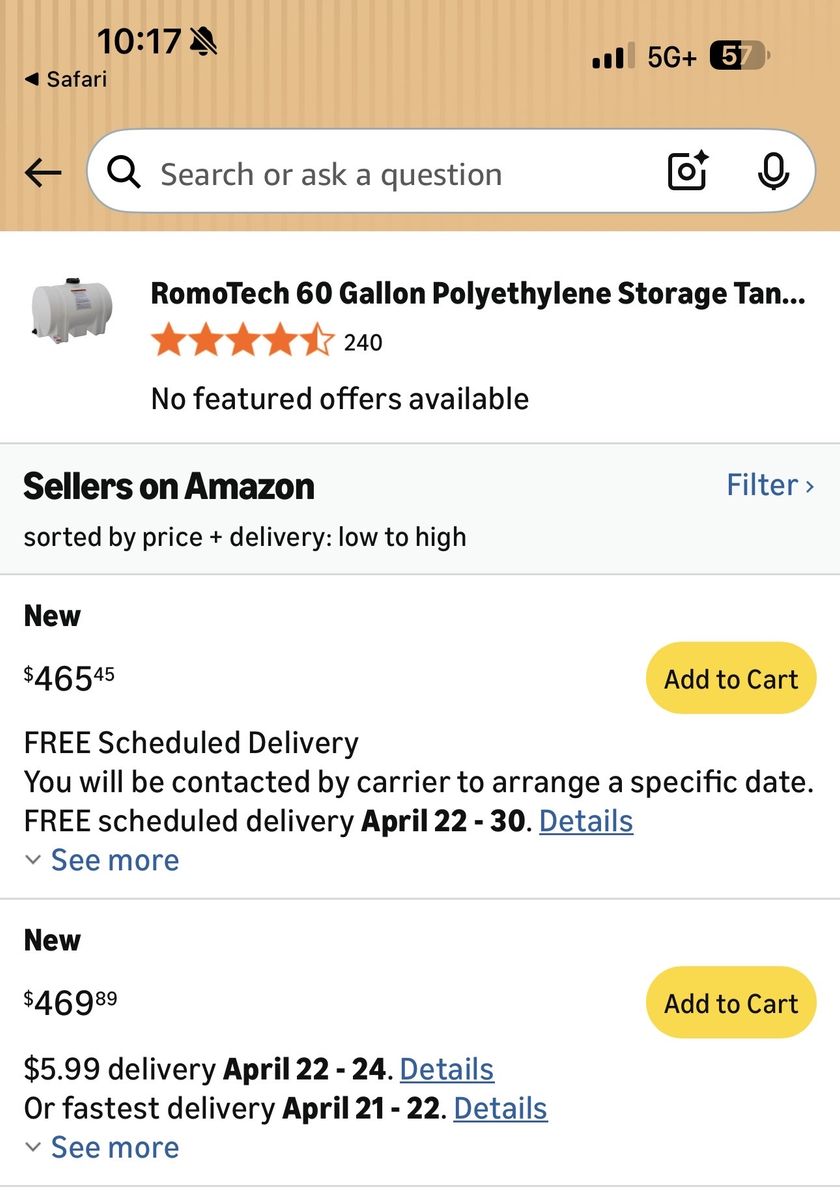Tap the microphone voice search icon
This screenshot has height=1200, width=840.
[x=772, y=172]
